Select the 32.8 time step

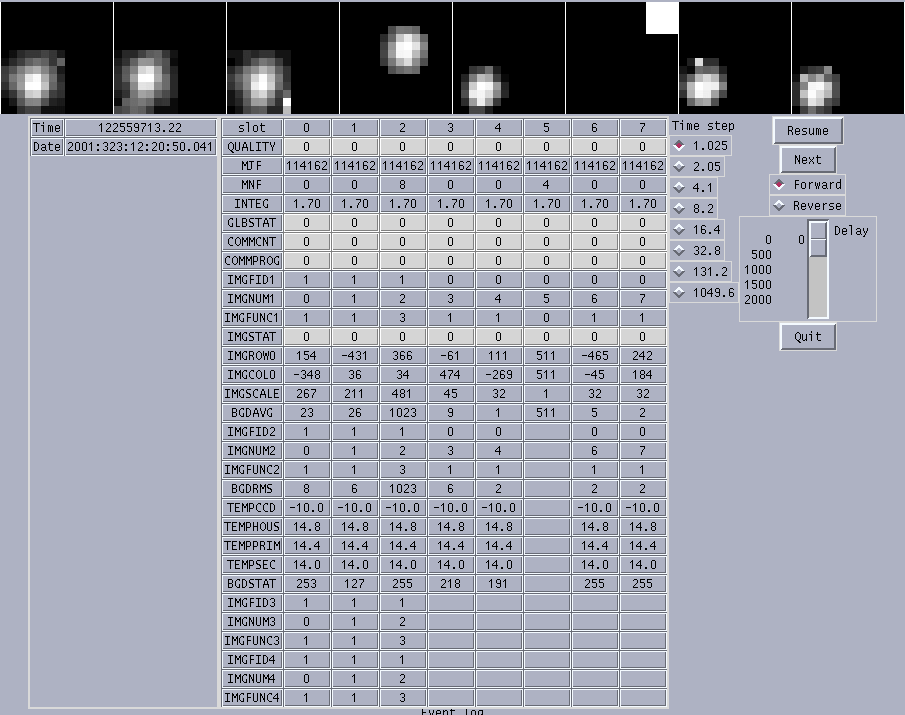pyautogui.click(x=698, y=250)
